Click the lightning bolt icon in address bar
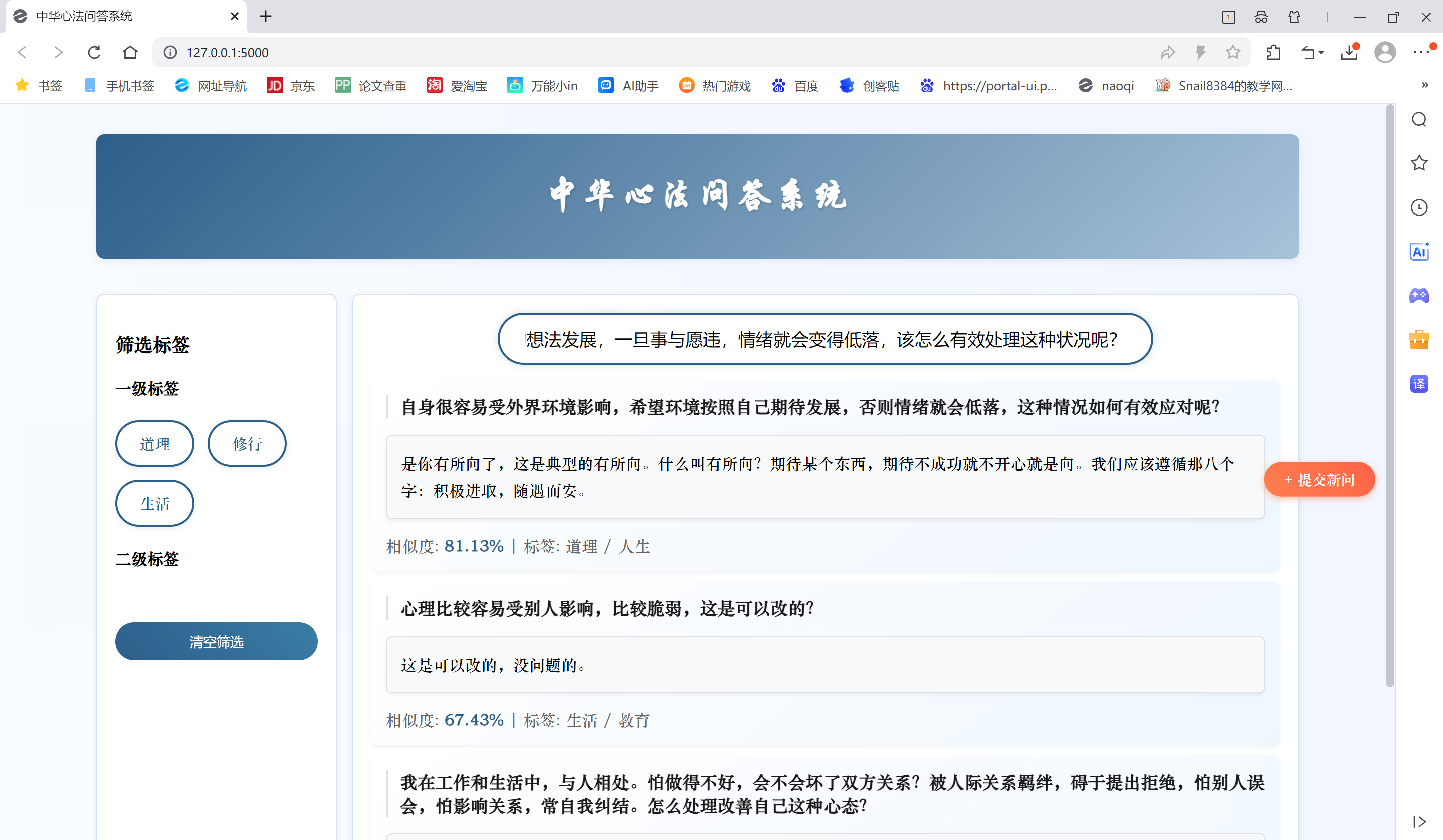Image resolution: width=1443 pixels, height=840 pixels. pyautogui.click(x=1201, y=52)
